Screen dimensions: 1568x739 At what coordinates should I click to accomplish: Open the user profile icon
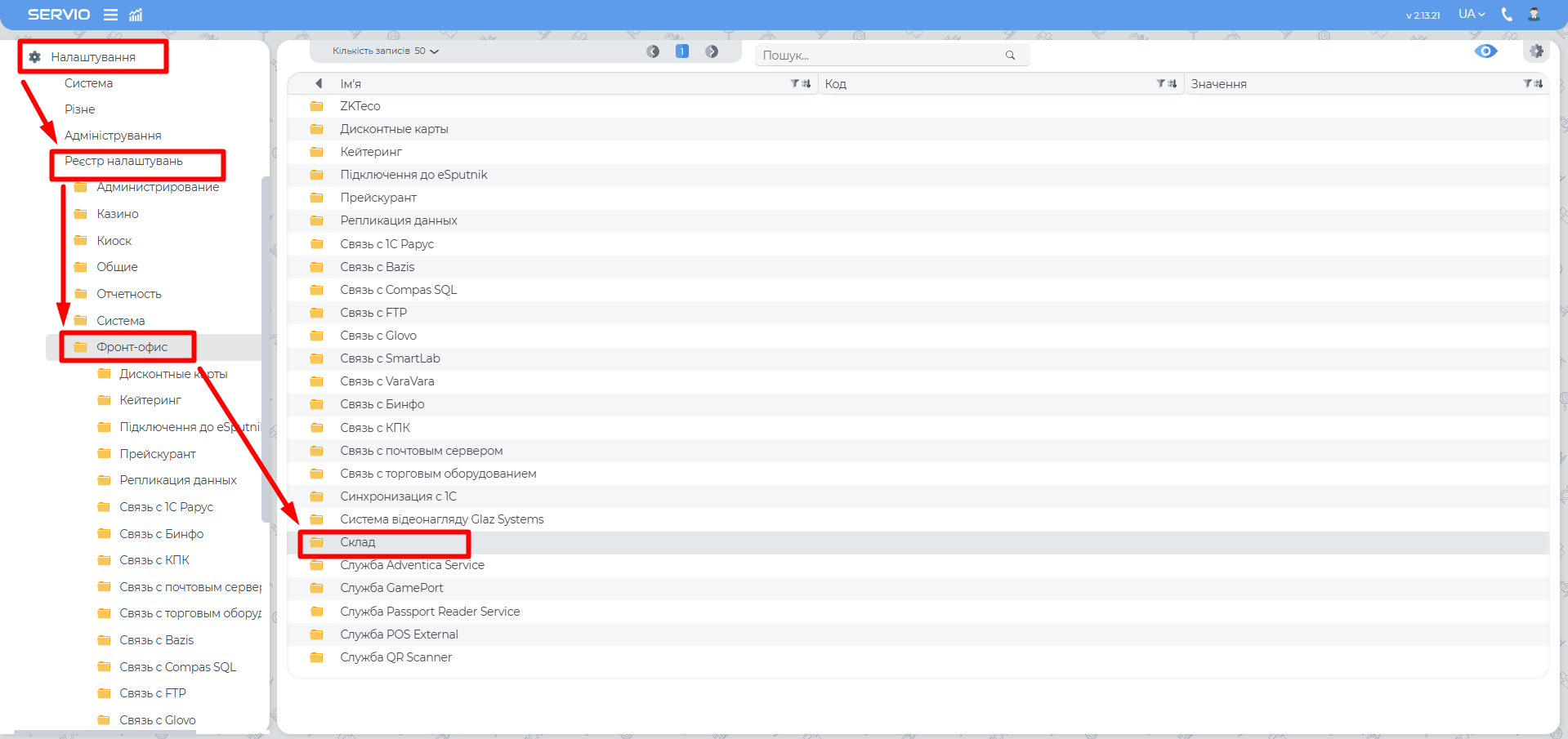click(1534, 14)
